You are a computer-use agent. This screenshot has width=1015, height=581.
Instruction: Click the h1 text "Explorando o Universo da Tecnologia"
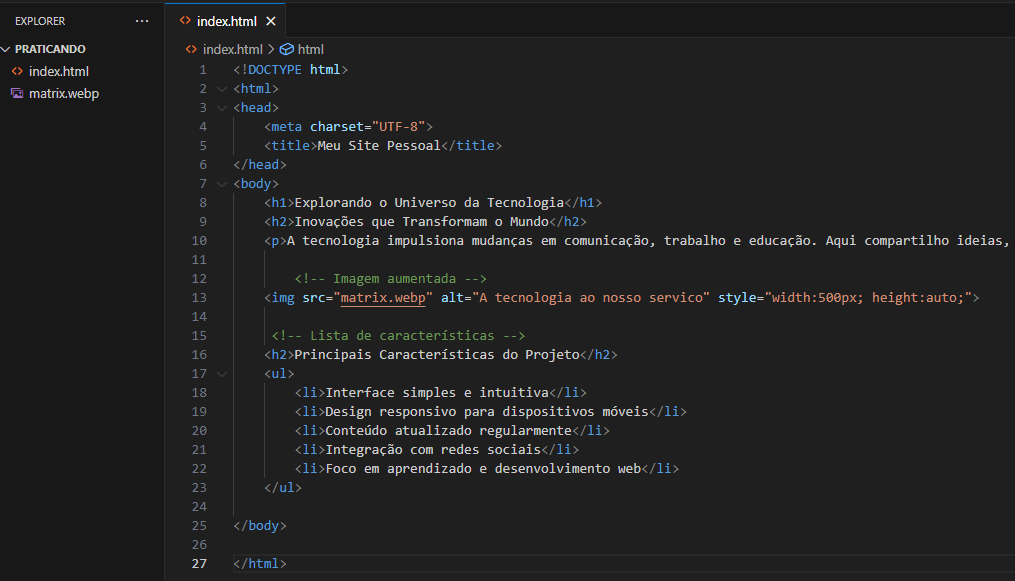[429, 203]
